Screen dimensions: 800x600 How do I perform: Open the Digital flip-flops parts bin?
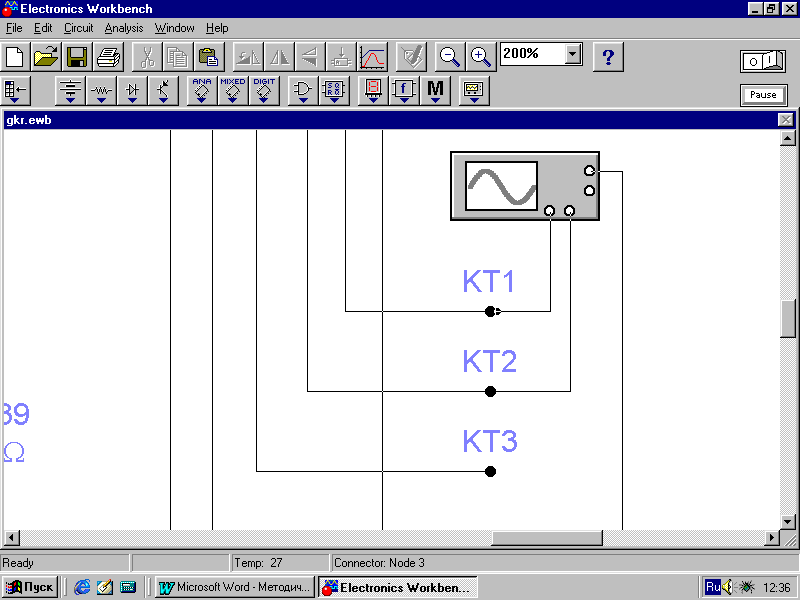(334, 91)
